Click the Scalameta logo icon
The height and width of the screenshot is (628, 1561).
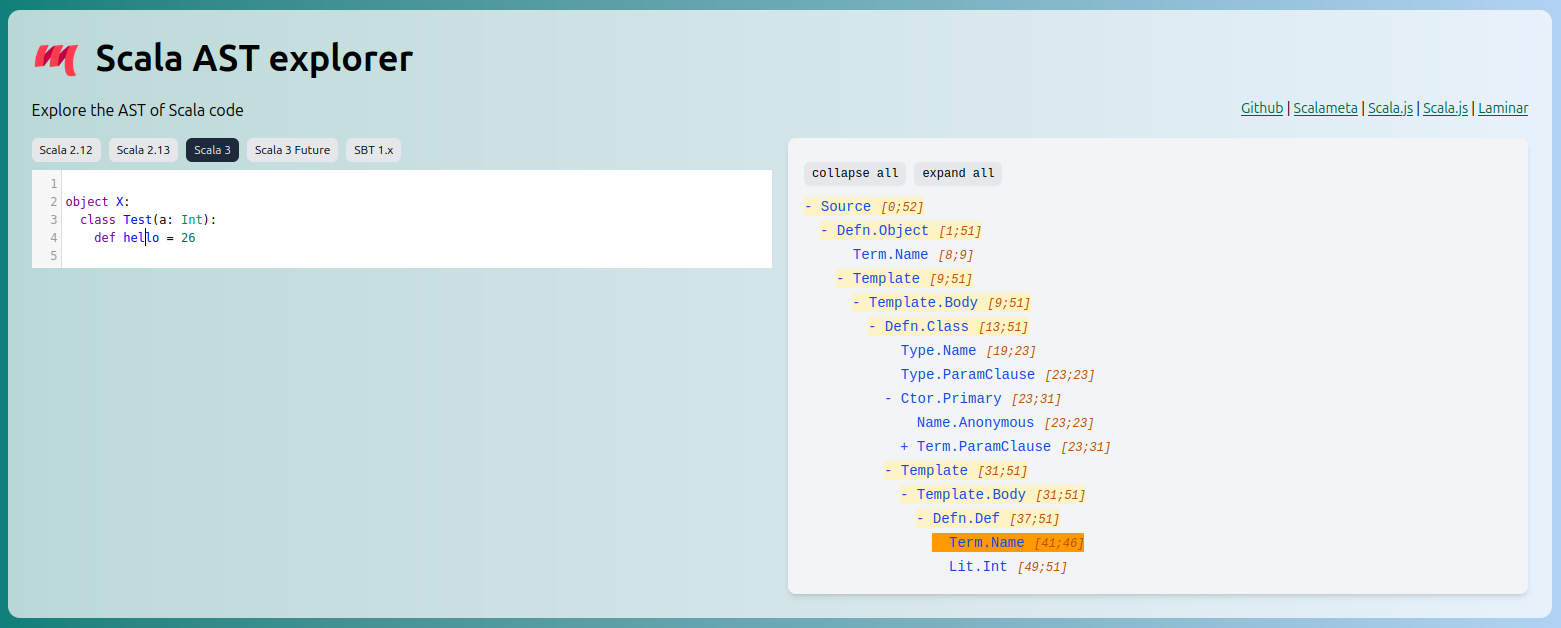coord(55,59)
